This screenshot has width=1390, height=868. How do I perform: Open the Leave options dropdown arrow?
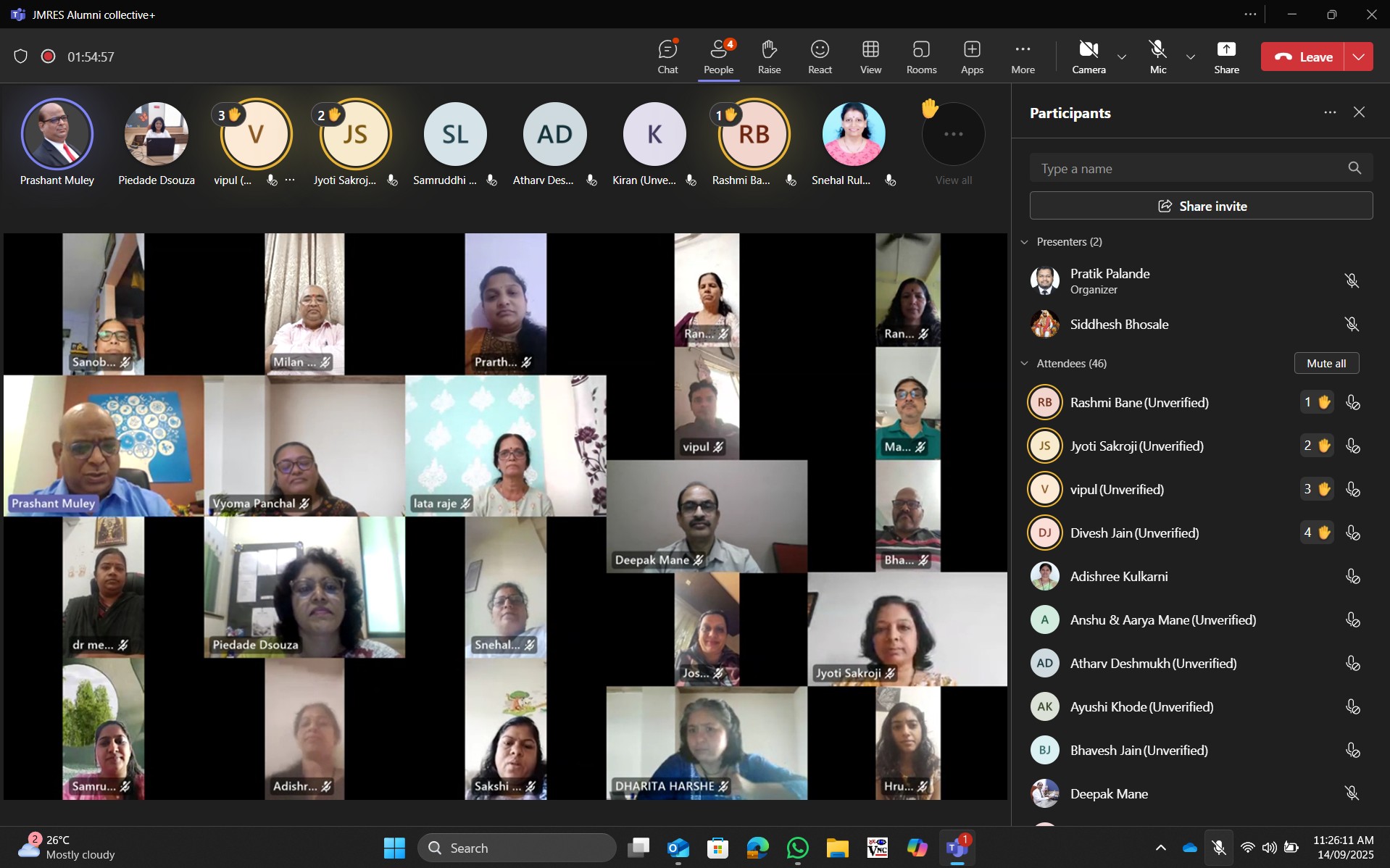[x=1359, y=57]
